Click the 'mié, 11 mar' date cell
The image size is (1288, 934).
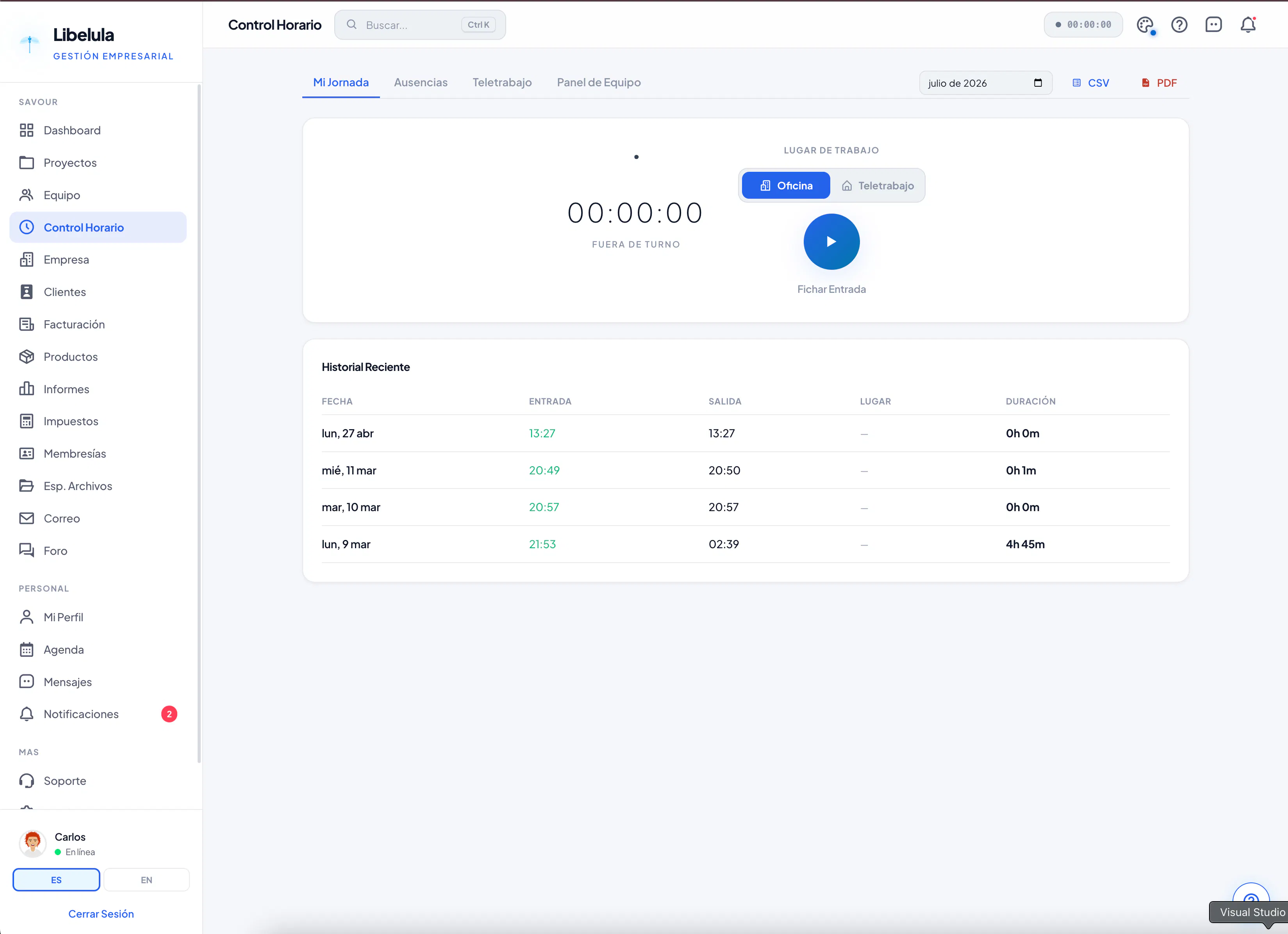pos(349,470)
